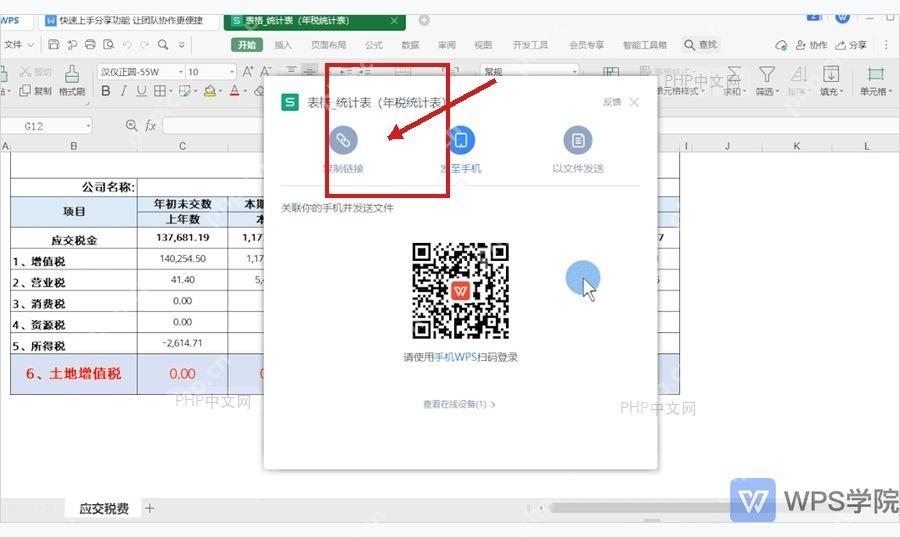Select 发至手机 (Send to phone) option
Viewport: 900px width, 537px height.
460,149
